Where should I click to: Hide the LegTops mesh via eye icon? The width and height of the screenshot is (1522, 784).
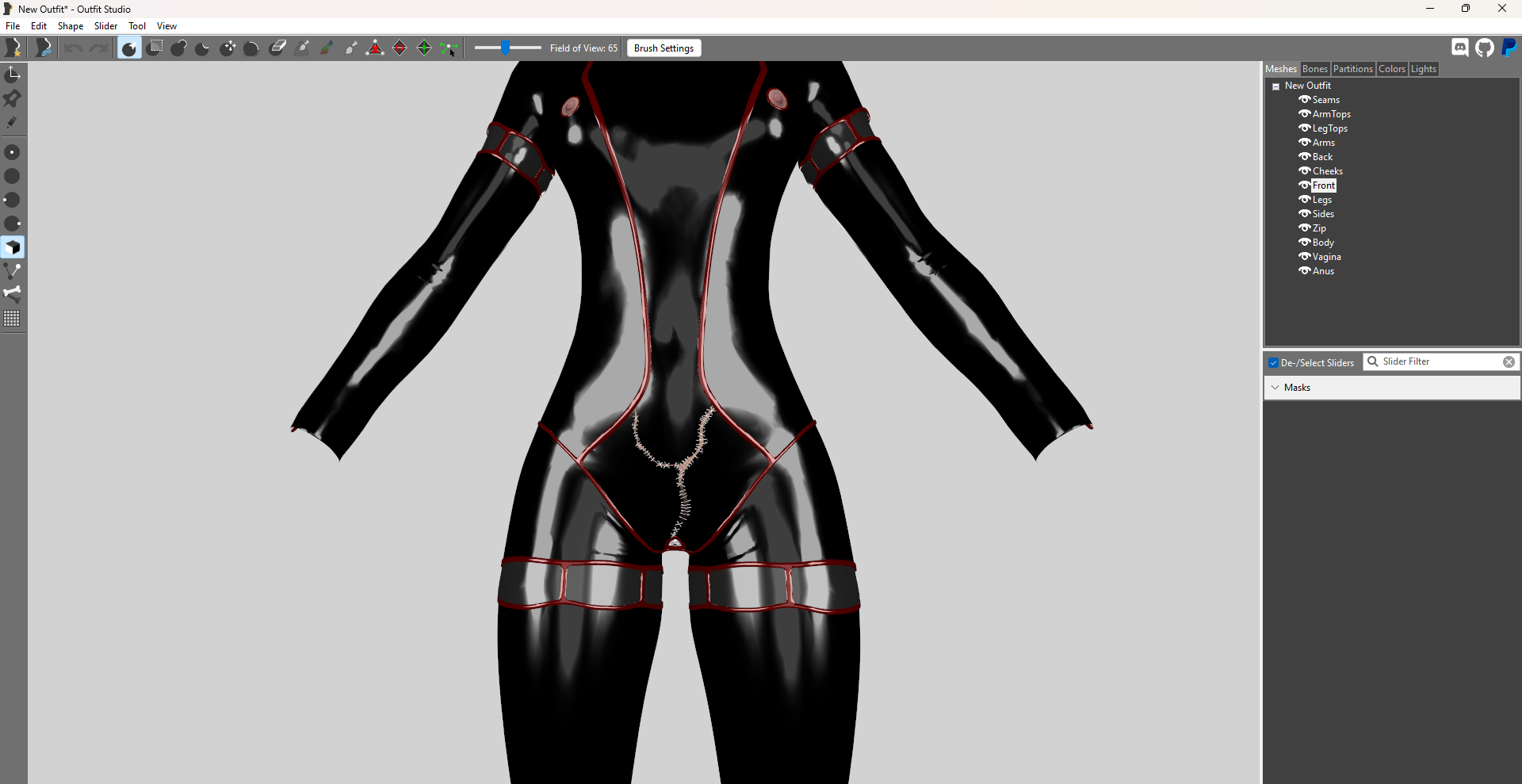pos(1304,128)
